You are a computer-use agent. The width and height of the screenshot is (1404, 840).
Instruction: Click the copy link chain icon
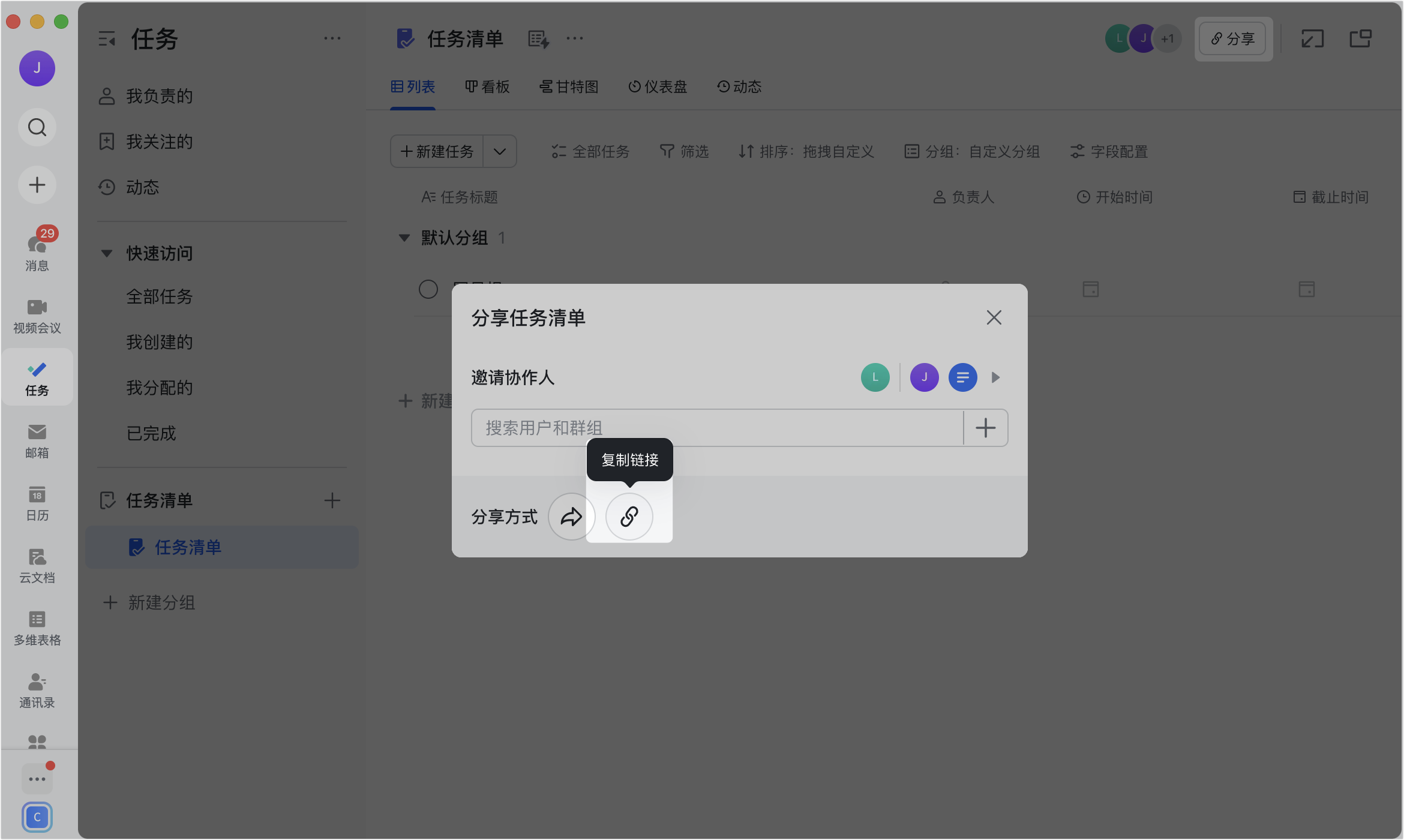click(629, 517)
